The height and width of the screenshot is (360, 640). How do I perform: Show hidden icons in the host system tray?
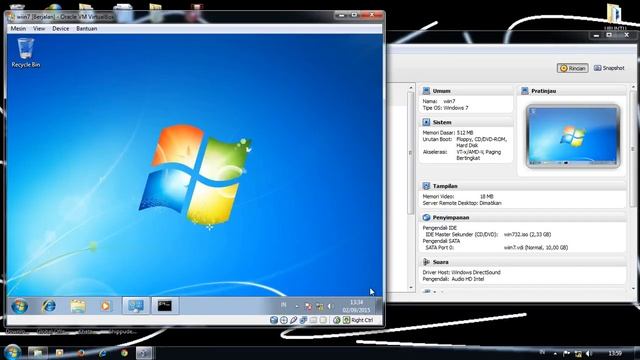(x=555, y=353)
